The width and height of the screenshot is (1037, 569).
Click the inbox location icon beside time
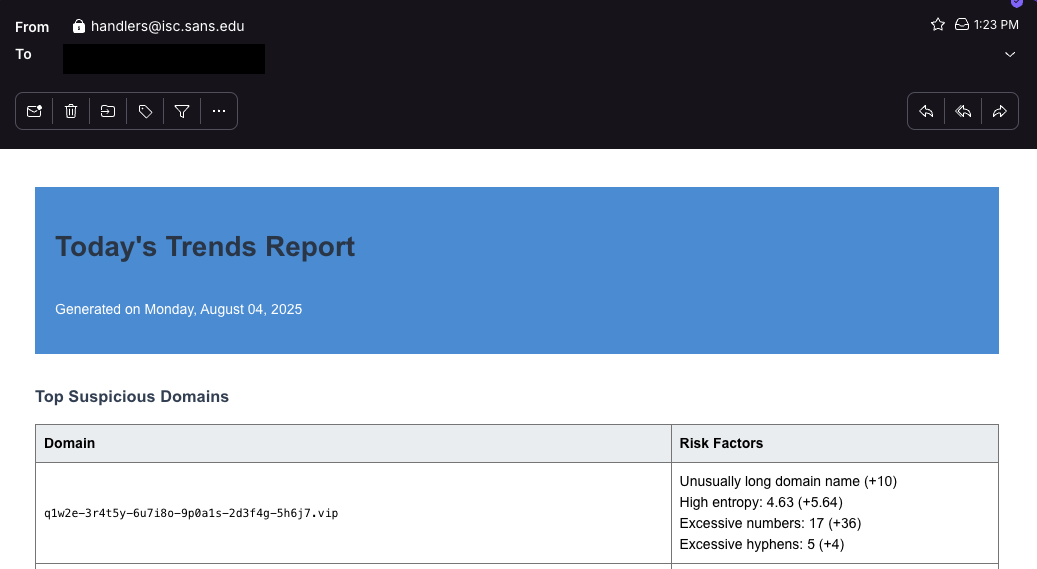[962, 25]
